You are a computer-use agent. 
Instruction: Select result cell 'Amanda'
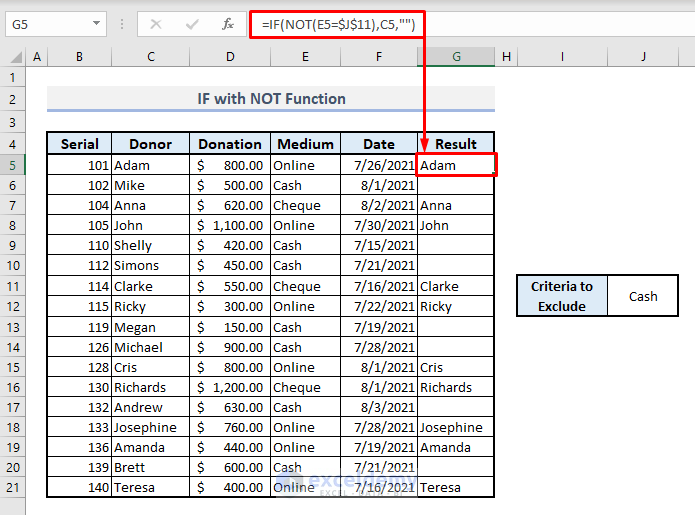pyautogui.click(x=456, y=447)
